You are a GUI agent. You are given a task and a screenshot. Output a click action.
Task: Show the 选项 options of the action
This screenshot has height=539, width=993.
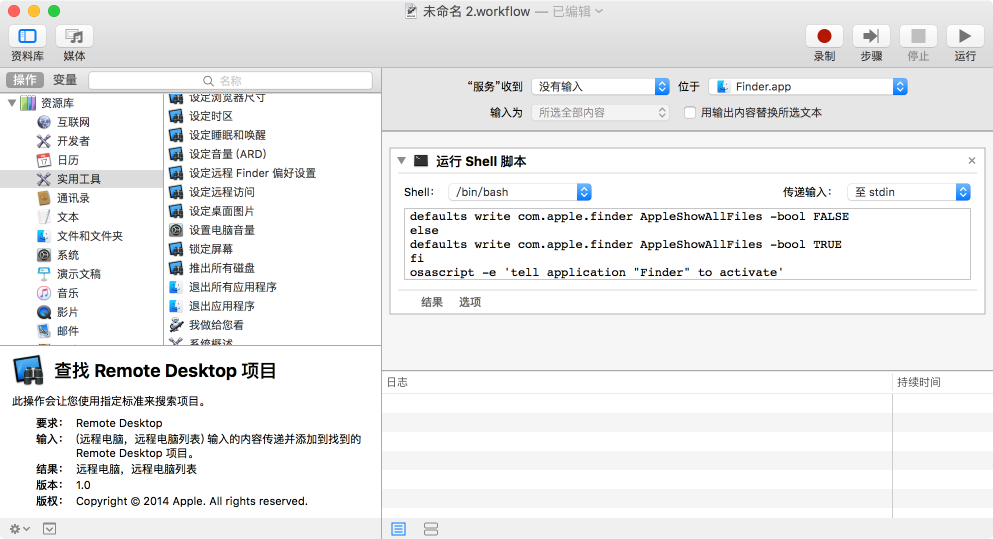click(x=470, y=302)
